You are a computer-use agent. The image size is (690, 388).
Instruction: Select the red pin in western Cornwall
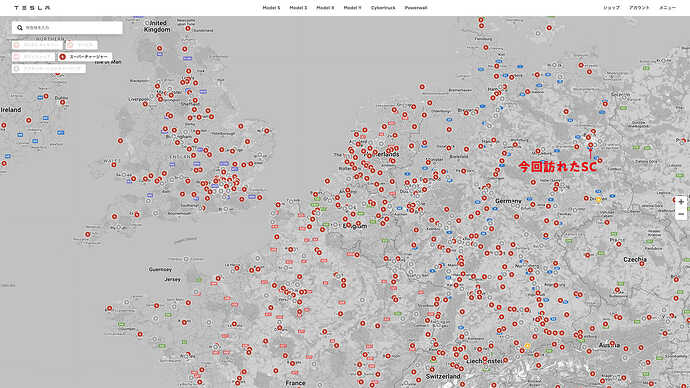pyautogui.click(x=88, y=234)
